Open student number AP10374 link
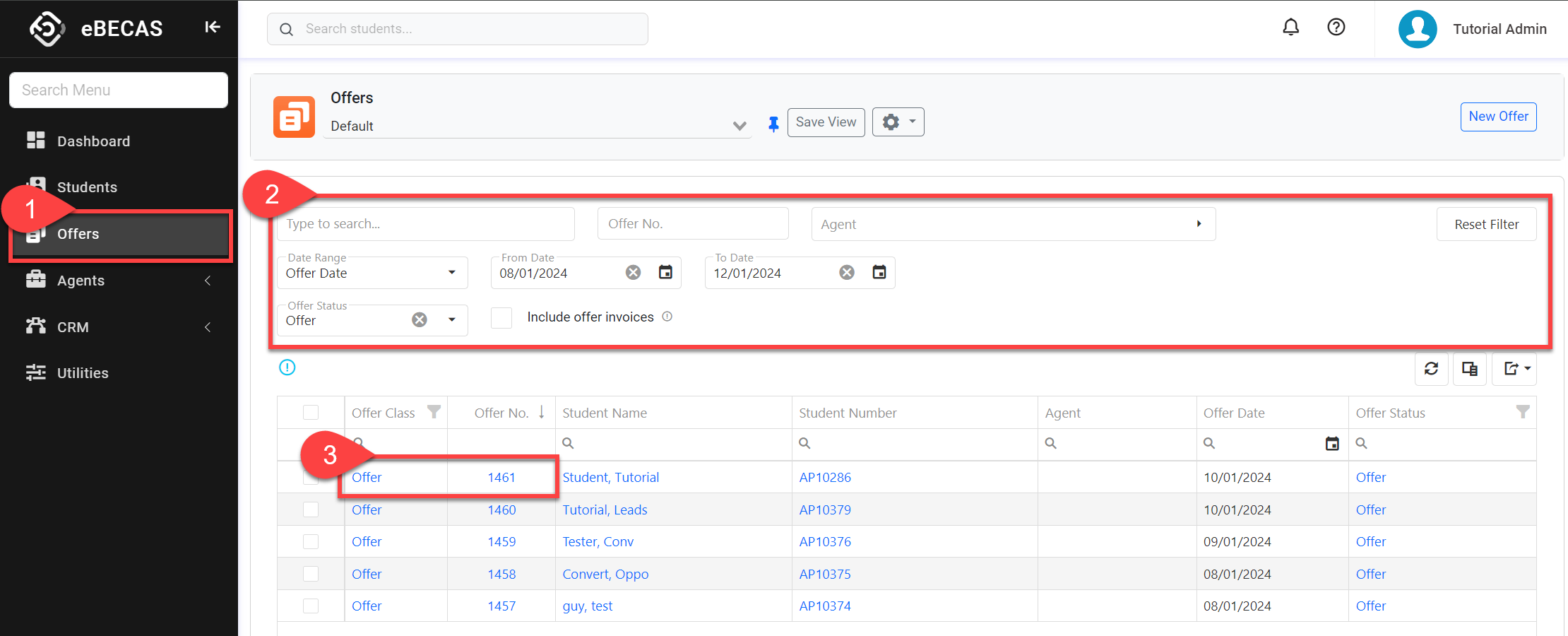This screenshot has width=1568, height=636. pos(825,606)
